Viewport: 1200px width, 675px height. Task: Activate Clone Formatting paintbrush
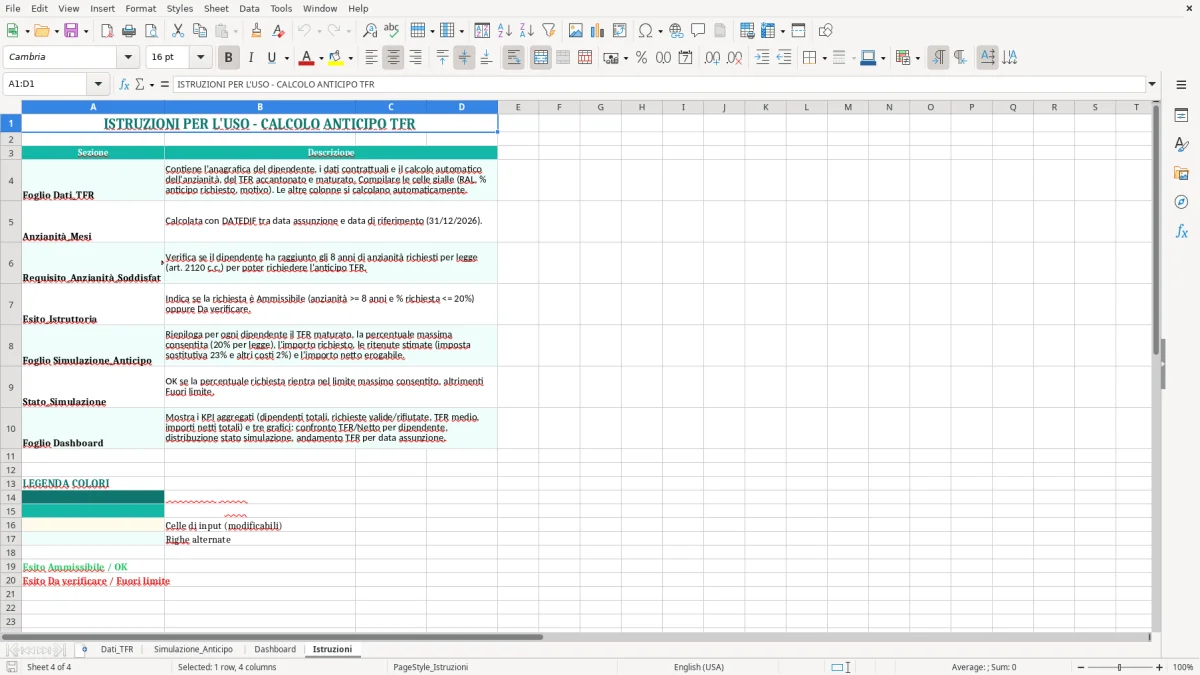(256, 31)
